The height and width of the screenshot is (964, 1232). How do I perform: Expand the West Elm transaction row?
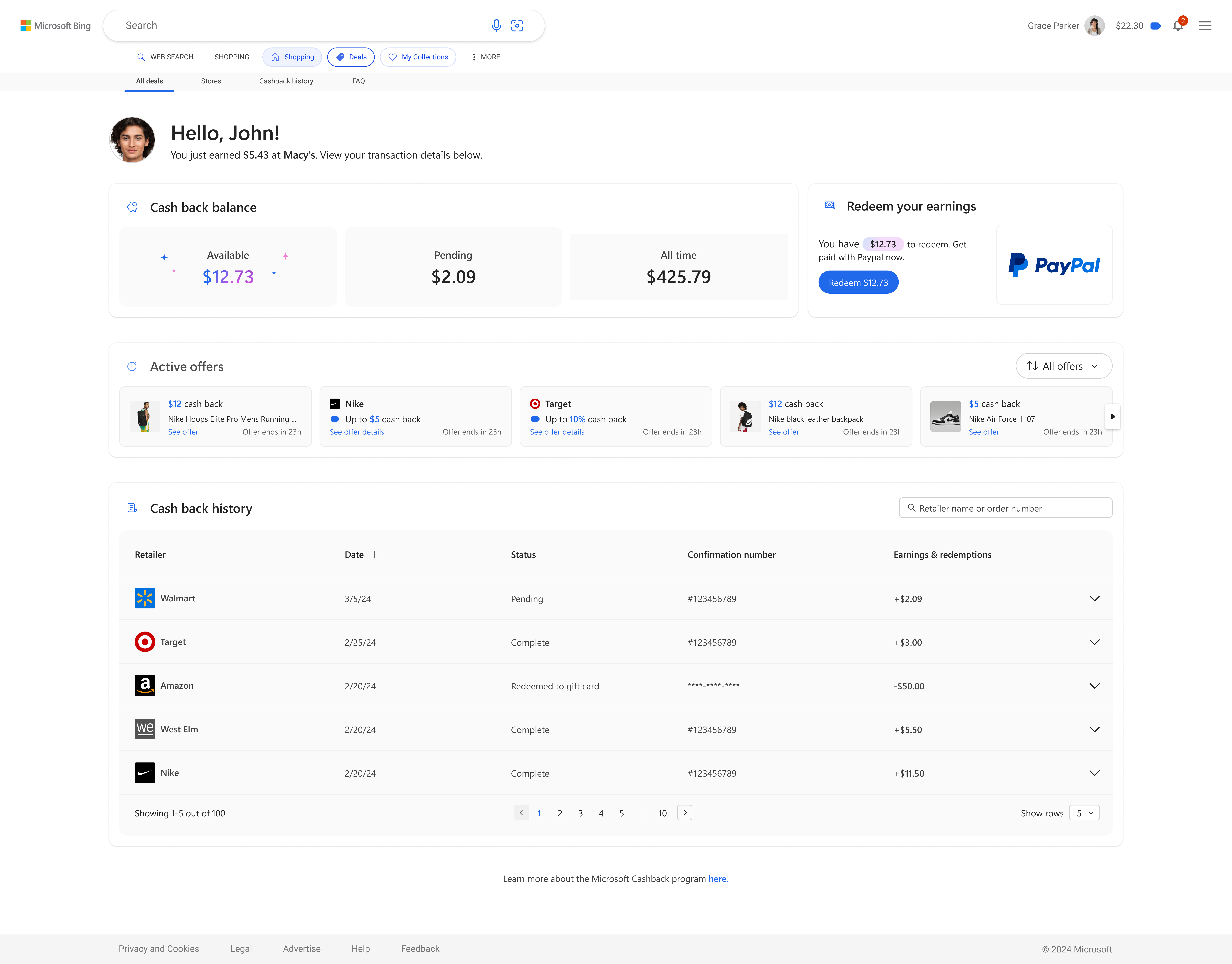(1094, 729)
